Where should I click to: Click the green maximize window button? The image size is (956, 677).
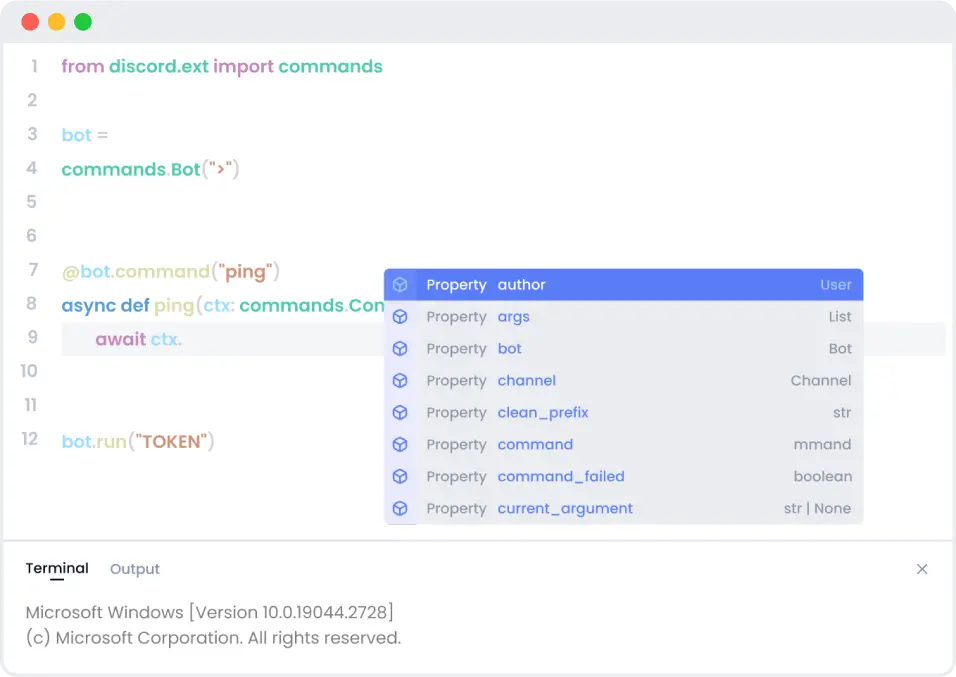tap(83, 21)
